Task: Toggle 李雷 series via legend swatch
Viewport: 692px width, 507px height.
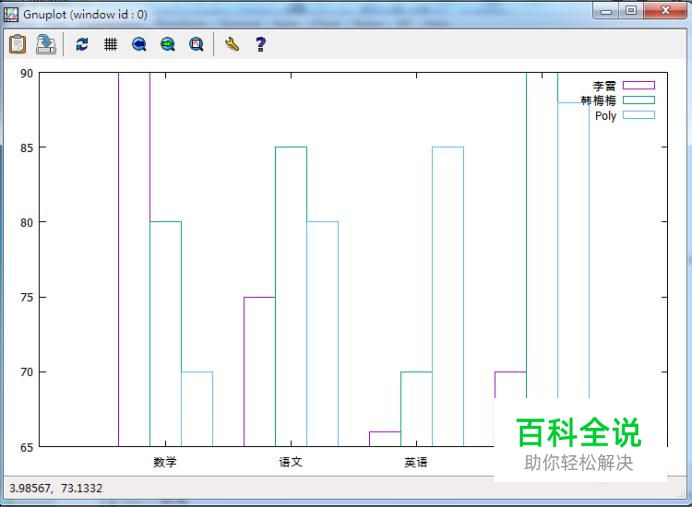Action: [x=639, y=85]
